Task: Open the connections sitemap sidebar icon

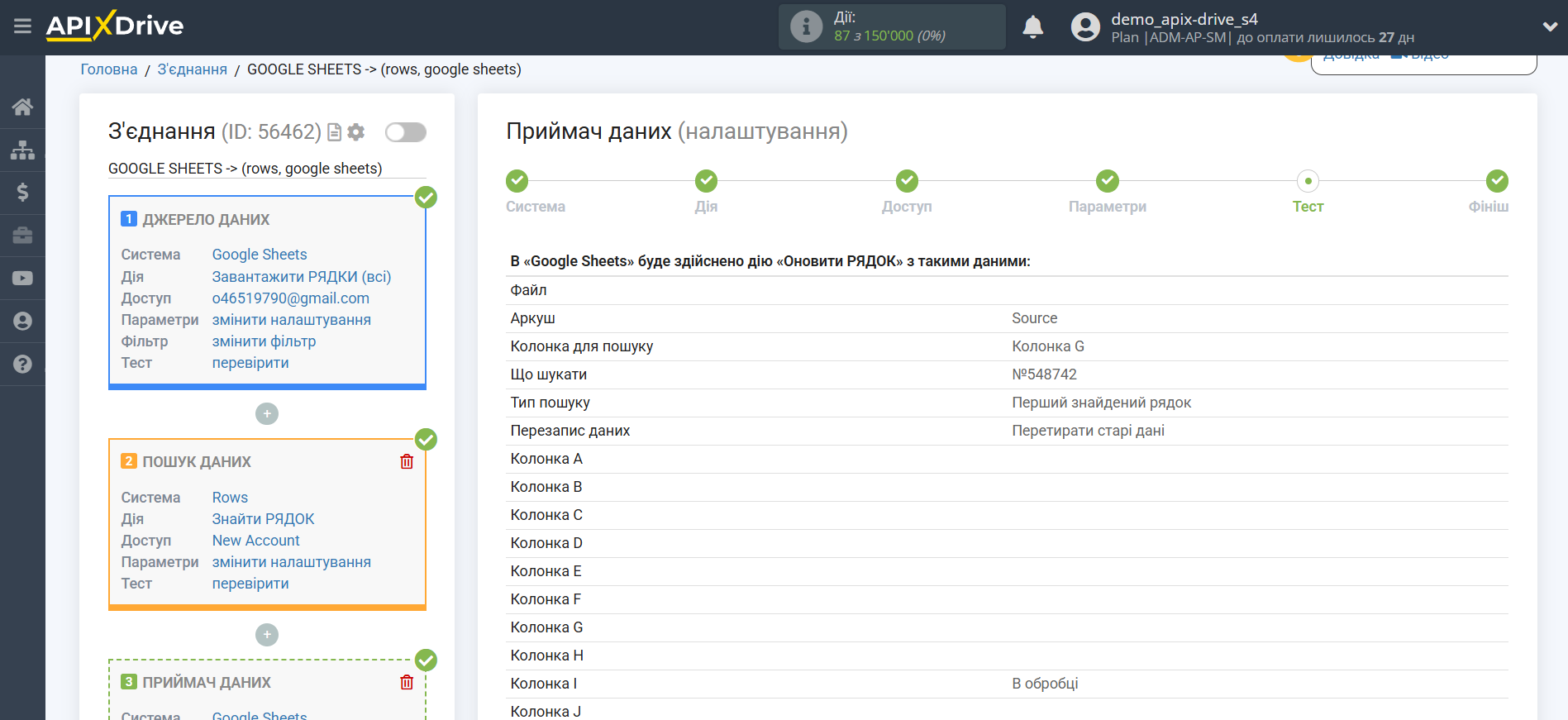Action: tap(22, 150)
